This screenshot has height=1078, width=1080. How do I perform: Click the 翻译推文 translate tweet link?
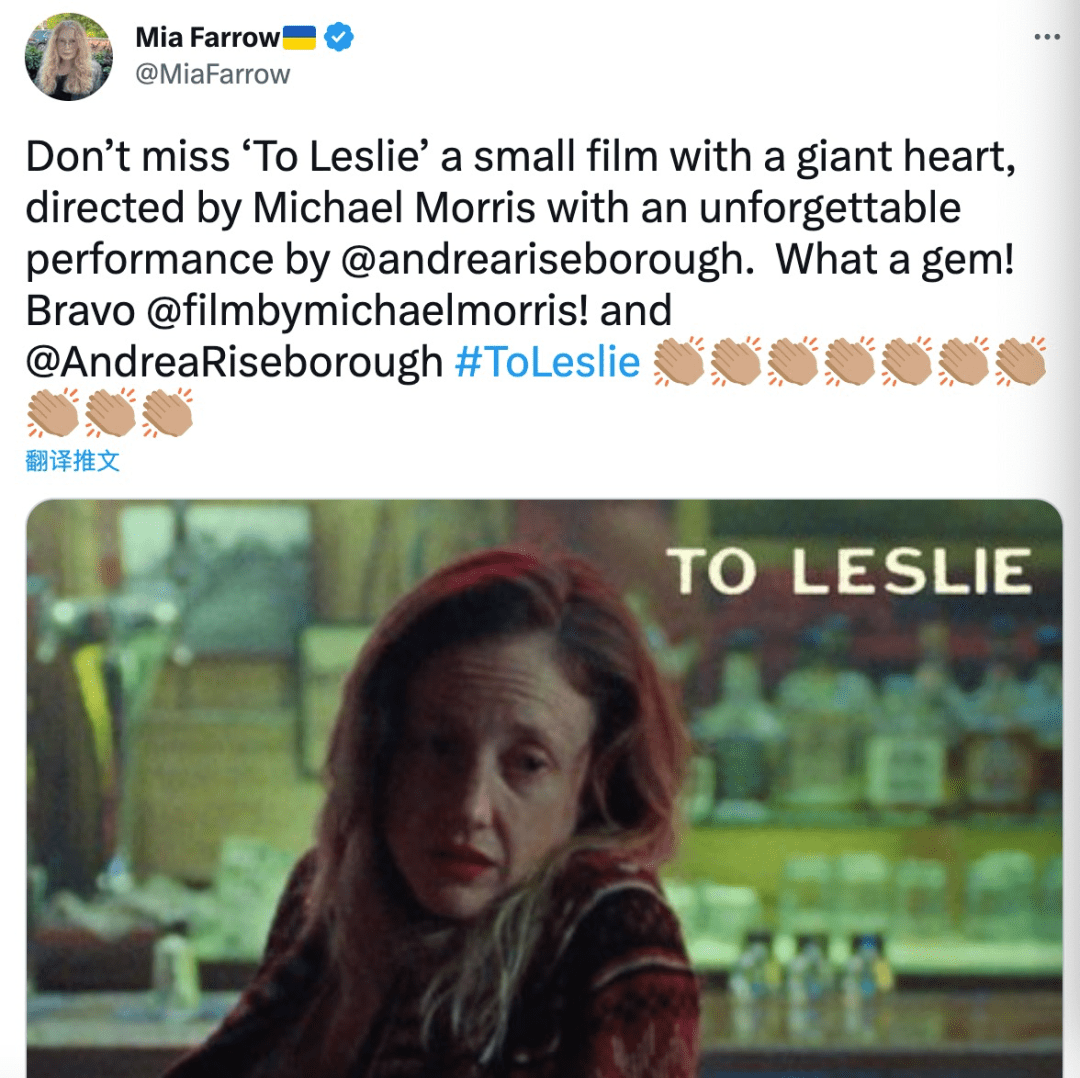[72, 461]
